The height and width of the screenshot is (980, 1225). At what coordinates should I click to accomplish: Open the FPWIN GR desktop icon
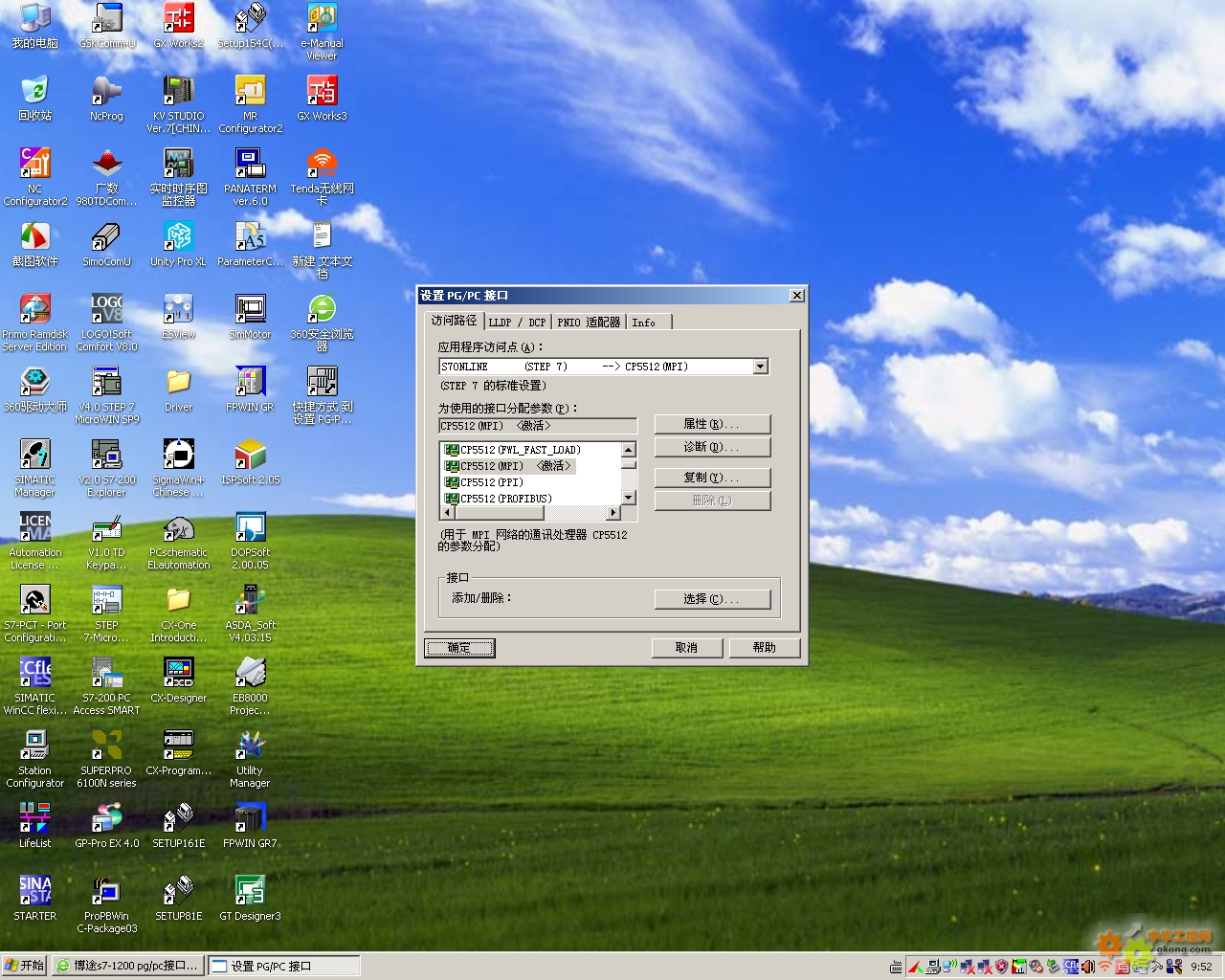(251, 389)
